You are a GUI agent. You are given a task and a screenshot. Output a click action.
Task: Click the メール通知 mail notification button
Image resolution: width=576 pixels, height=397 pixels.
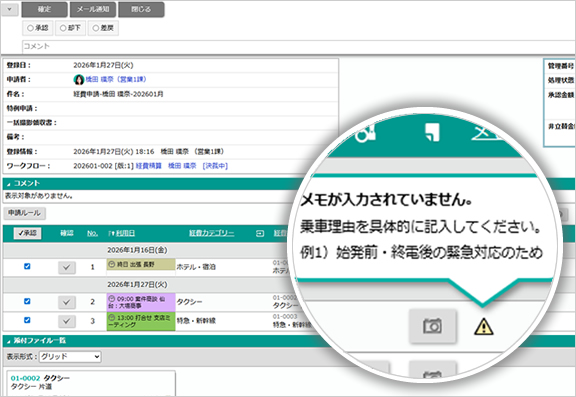pyautogui.click(x=93, y=10)
